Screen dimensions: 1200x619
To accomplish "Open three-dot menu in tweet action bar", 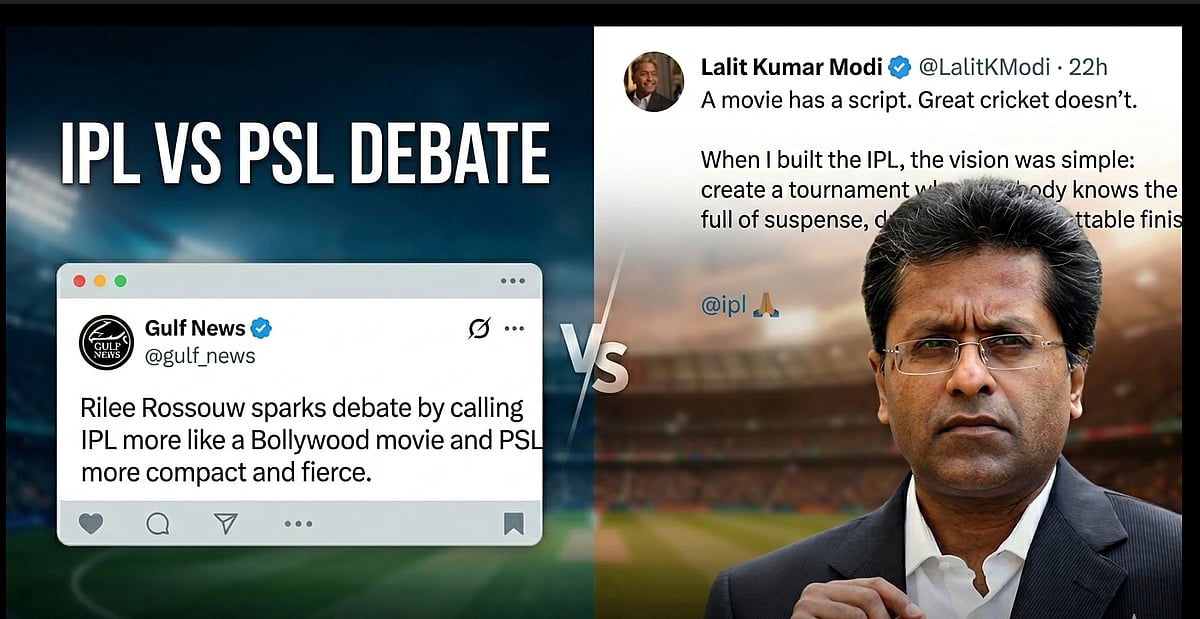I will tap(298, 523).
